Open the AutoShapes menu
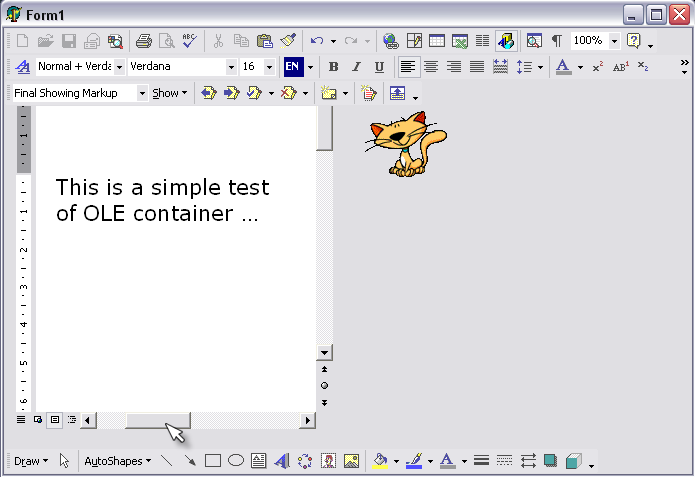This screenshot has height=477, width=695. 117,461
